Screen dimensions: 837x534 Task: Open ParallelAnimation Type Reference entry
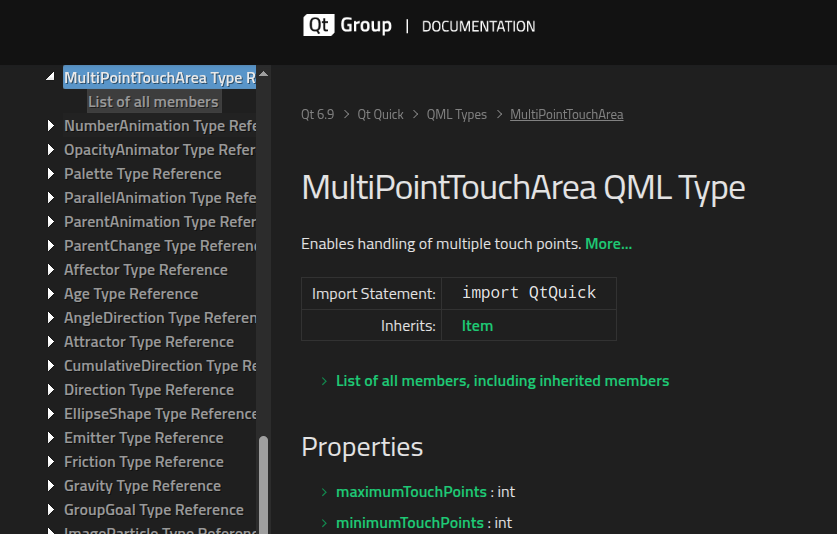click(x=160, y=198)
